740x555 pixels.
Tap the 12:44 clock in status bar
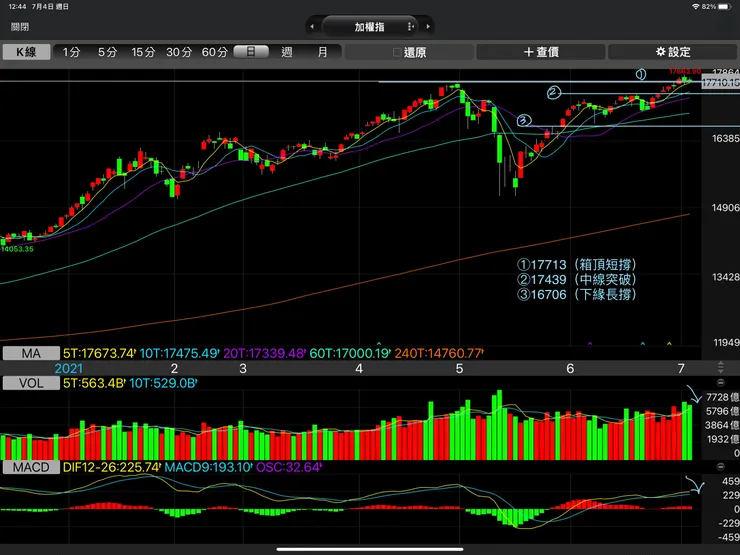(17, 7)
